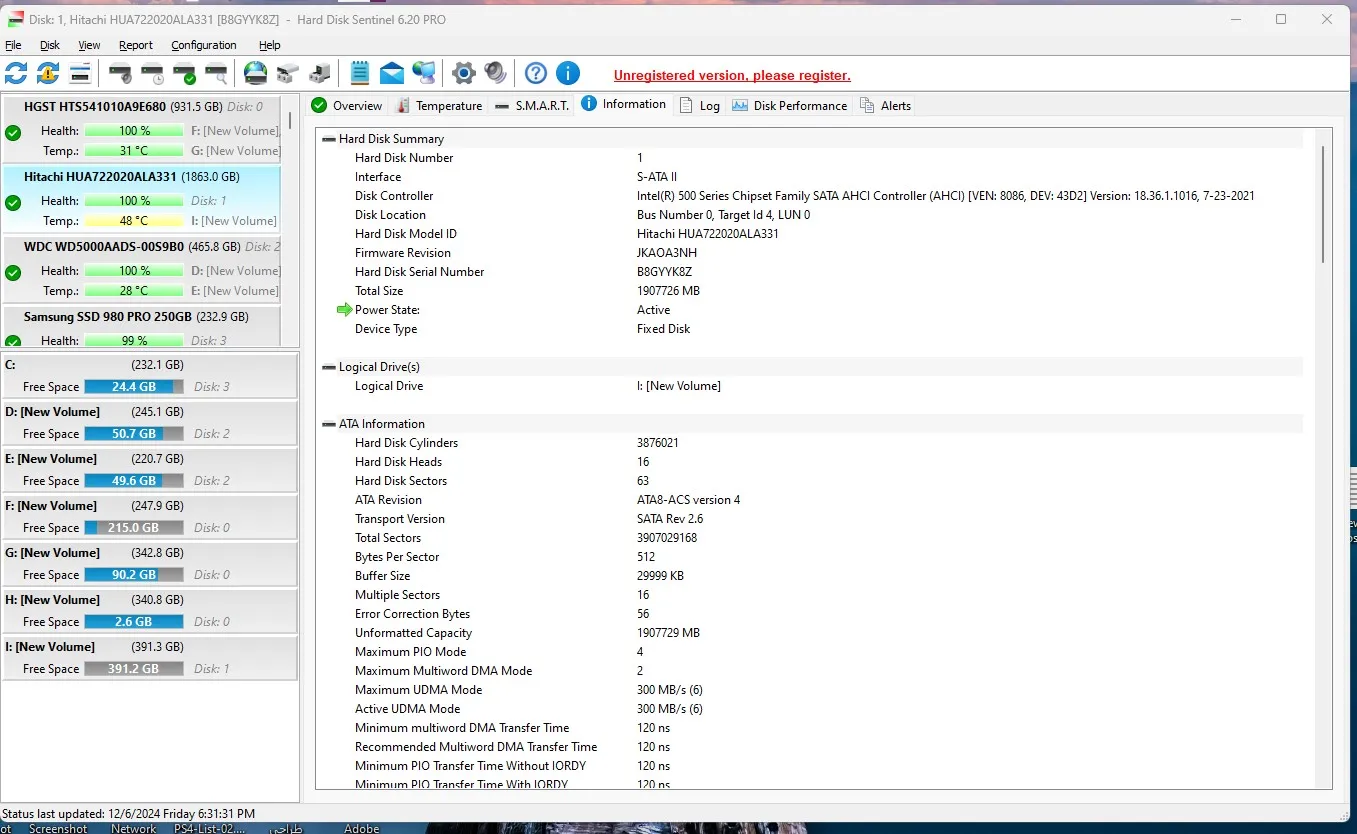Open the View menu
This screenshot has width=1357, height=834.
(90, 45)
